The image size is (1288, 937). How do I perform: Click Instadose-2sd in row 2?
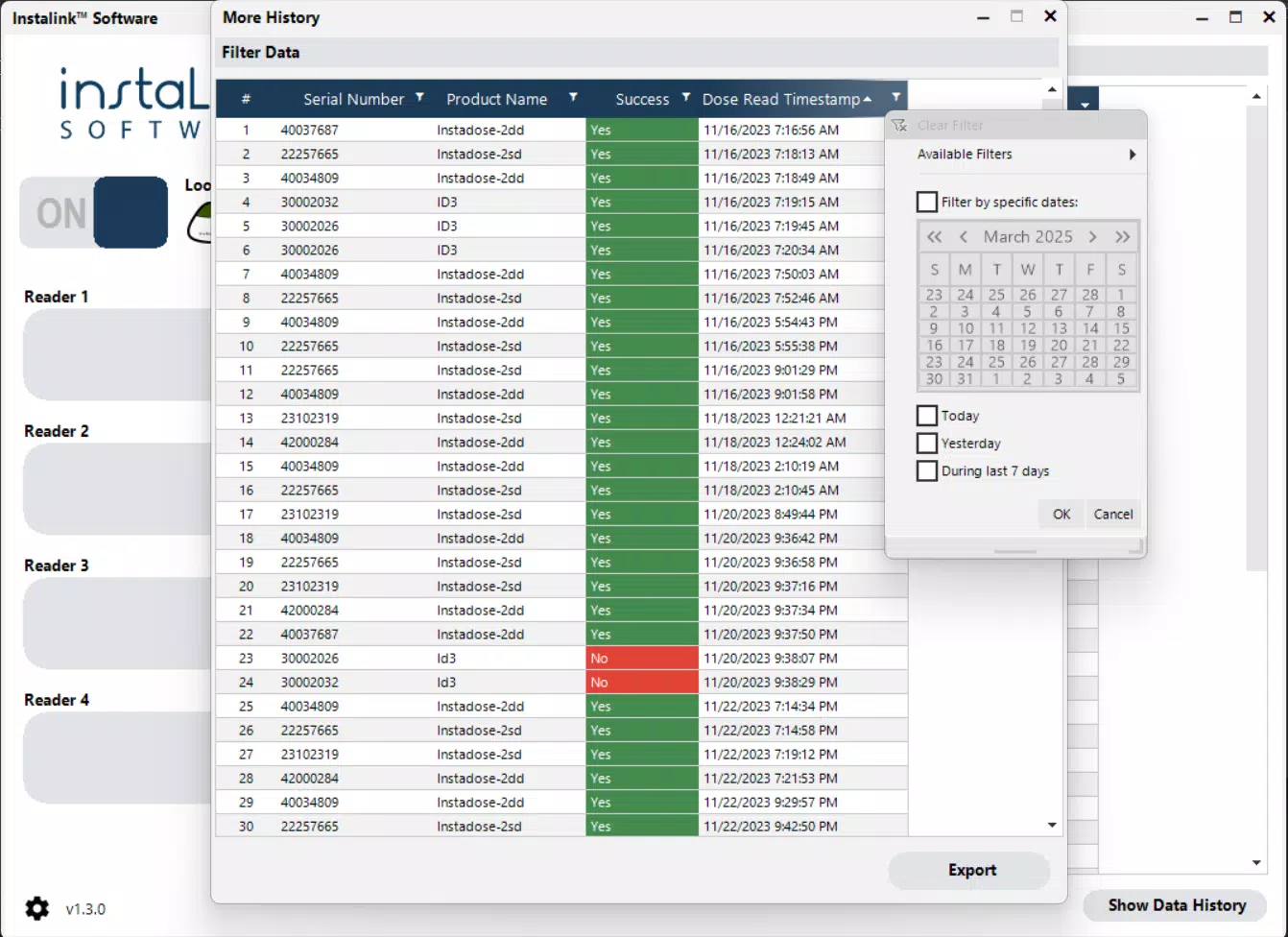pyautogui.click(x=479, y=154)
